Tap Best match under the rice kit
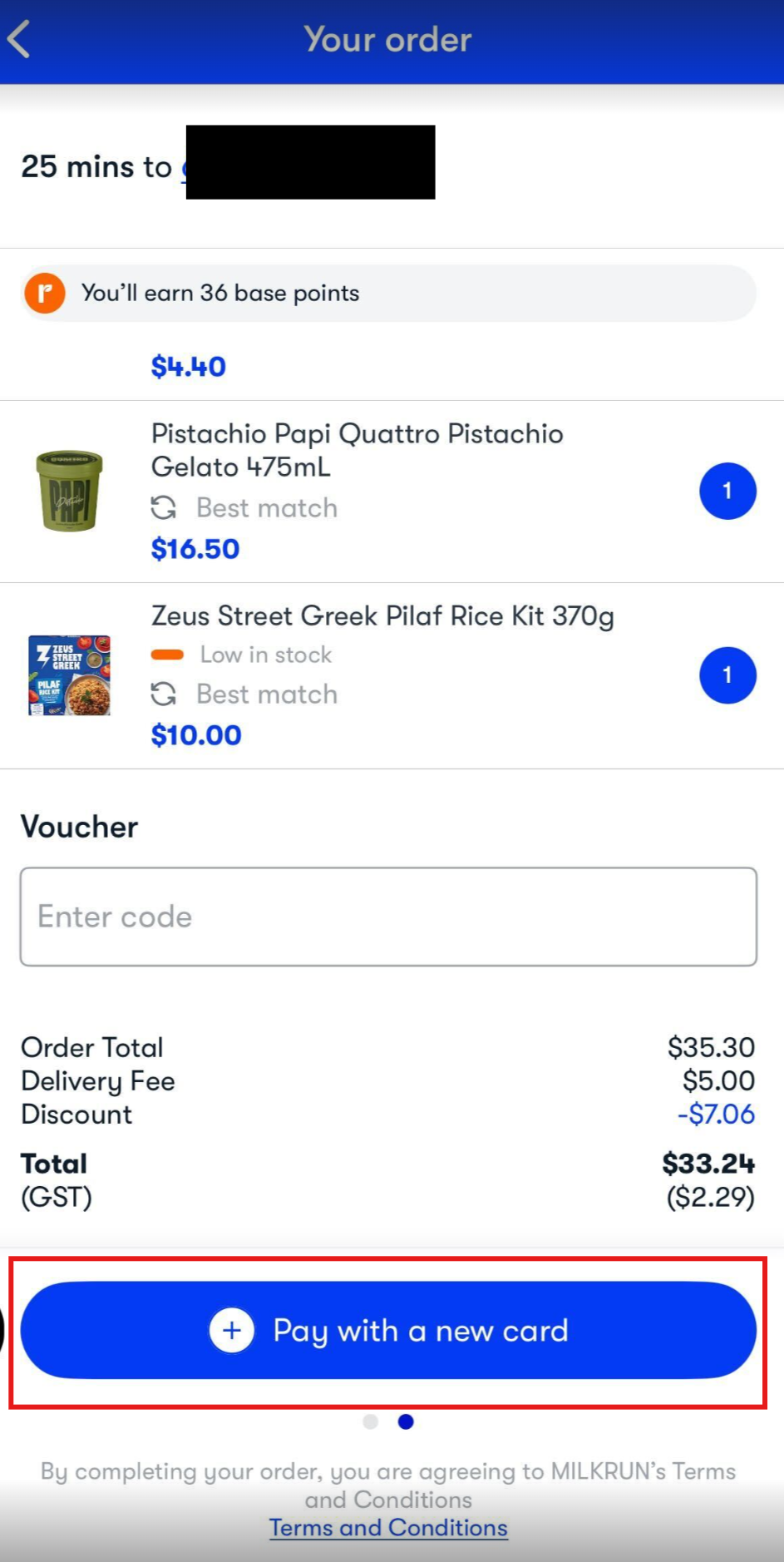This screenshot has height=1562, width=784. pyautogui.click(x=267, y=694)
